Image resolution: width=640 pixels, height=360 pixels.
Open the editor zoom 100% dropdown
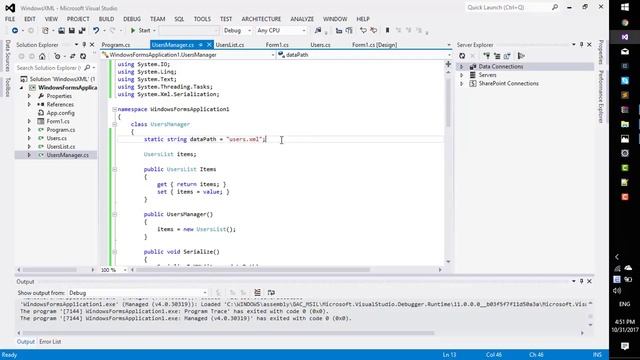coord(114,270)
